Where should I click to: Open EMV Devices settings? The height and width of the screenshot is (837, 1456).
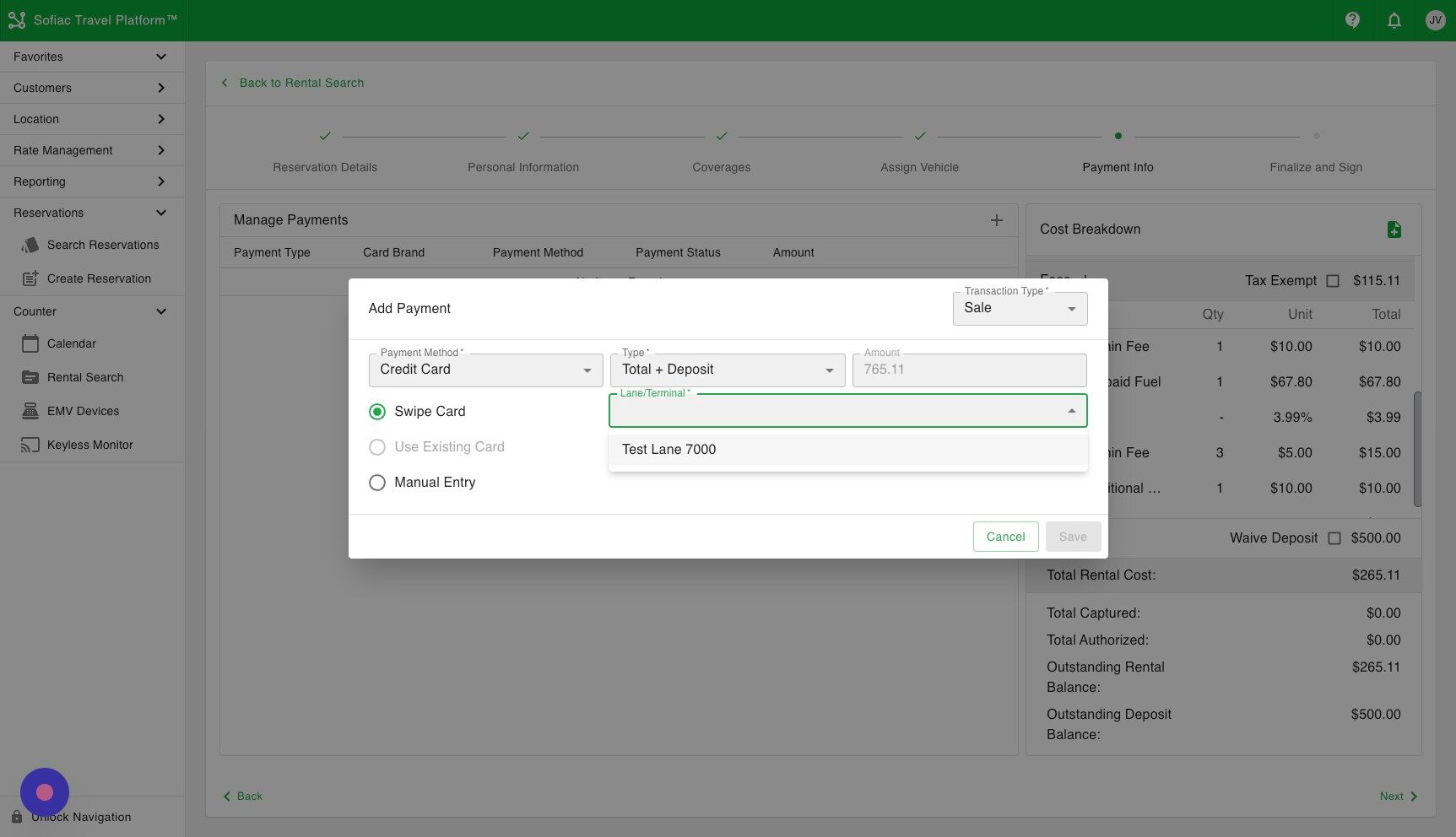click(83, 411)
